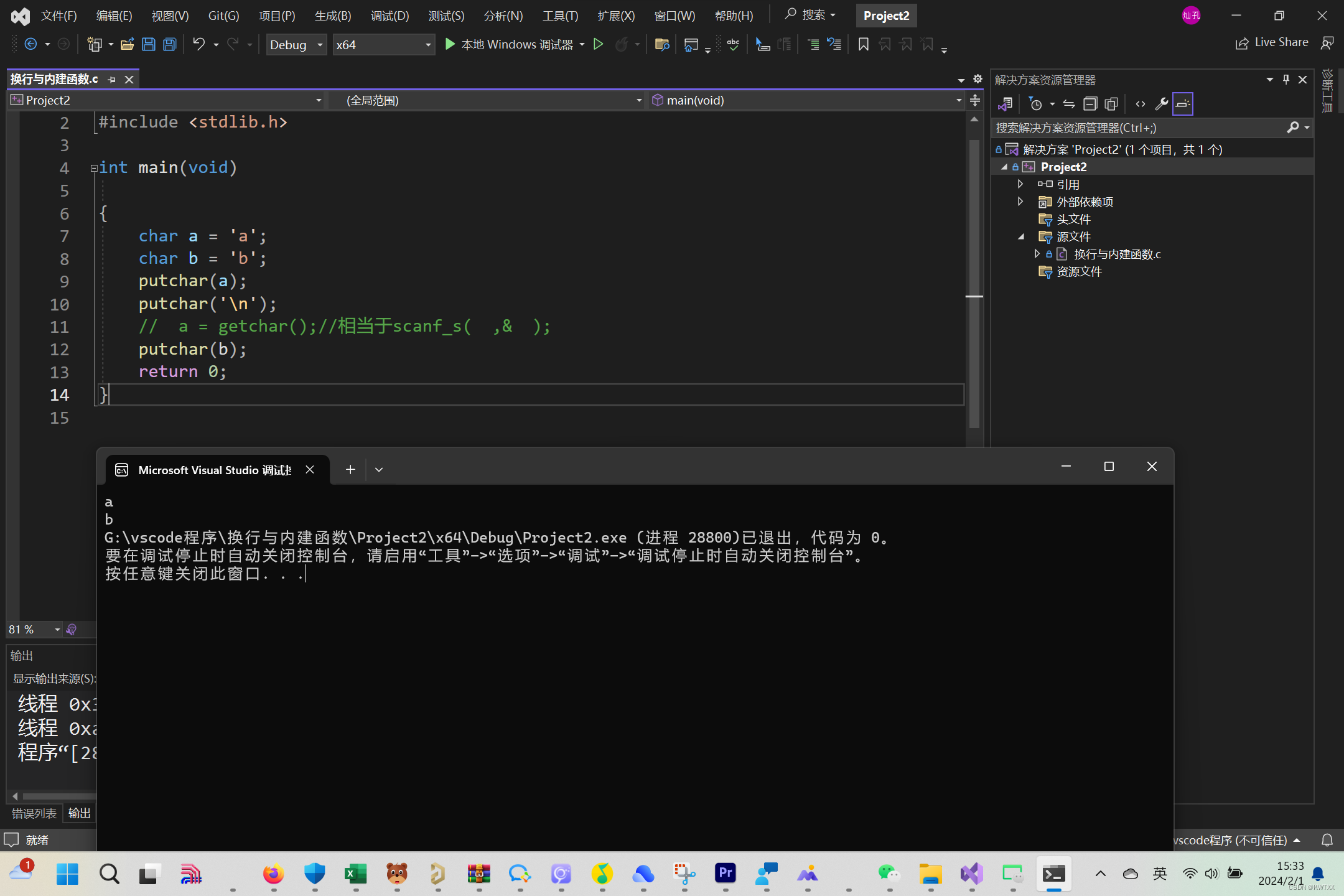
Task: Click the Undo arrow icon
Action: (x=198, y=44)
